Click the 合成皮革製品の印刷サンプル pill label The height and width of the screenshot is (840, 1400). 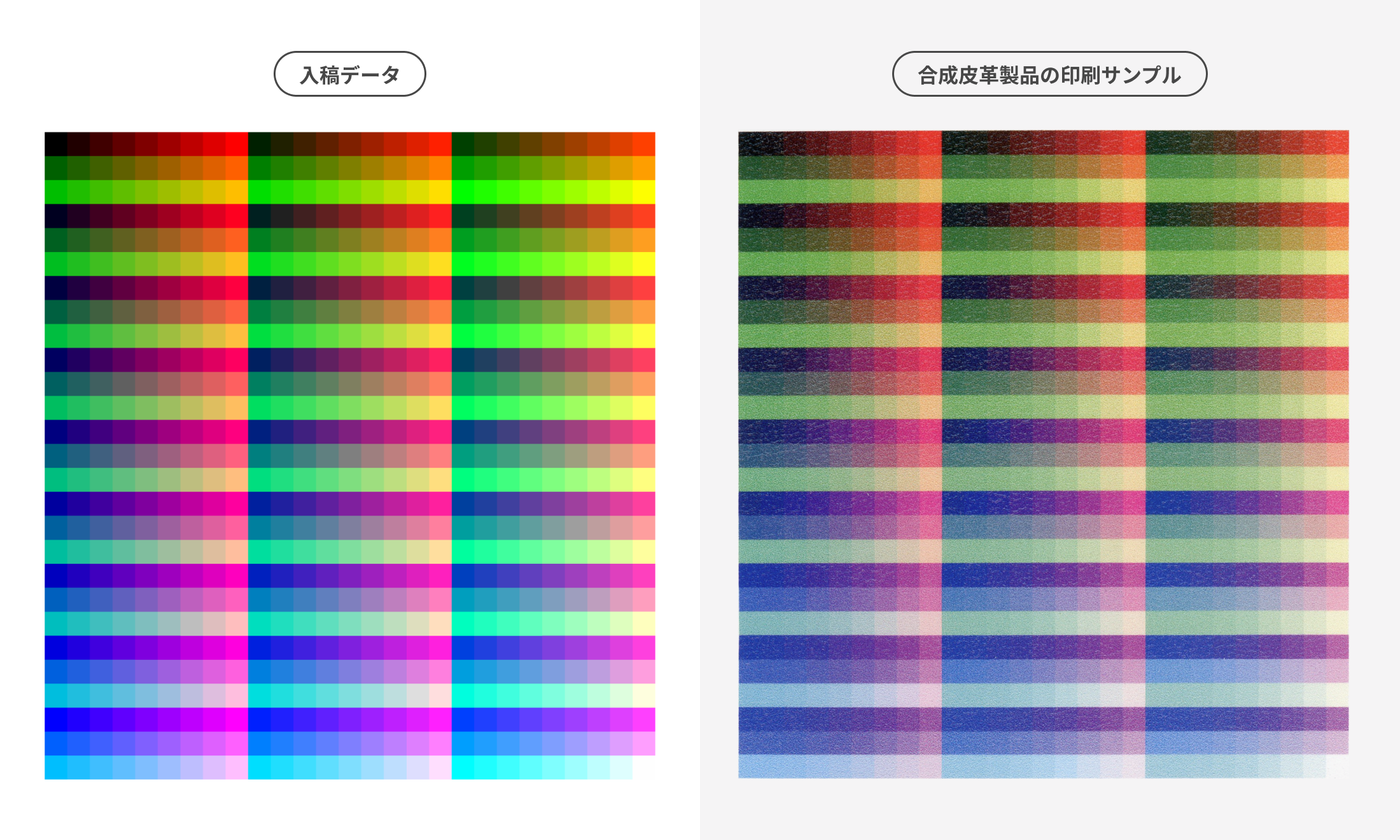pyautogui.click(x=1049, y=74)
